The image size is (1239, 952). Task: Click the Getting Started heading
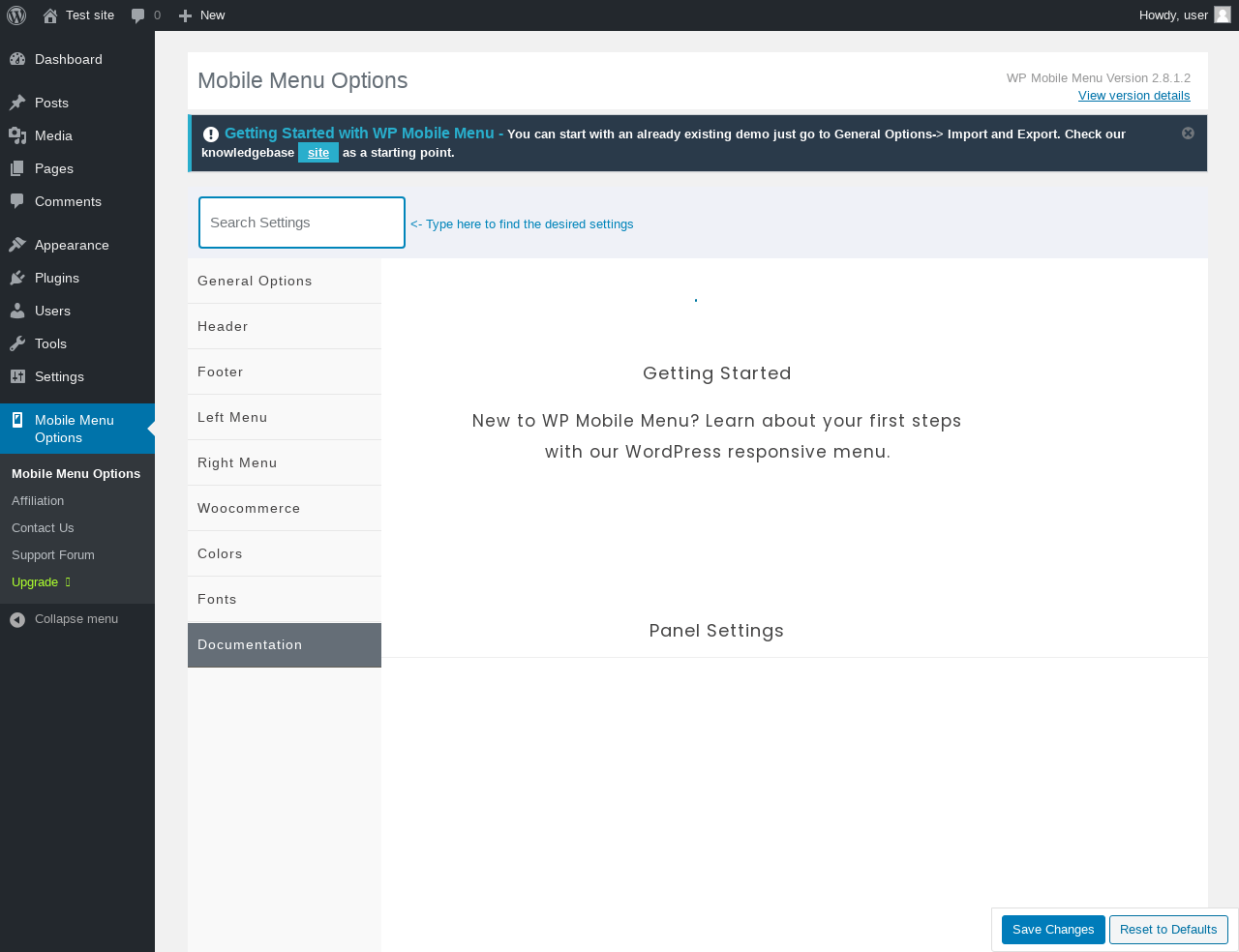[x=717, y=373]
